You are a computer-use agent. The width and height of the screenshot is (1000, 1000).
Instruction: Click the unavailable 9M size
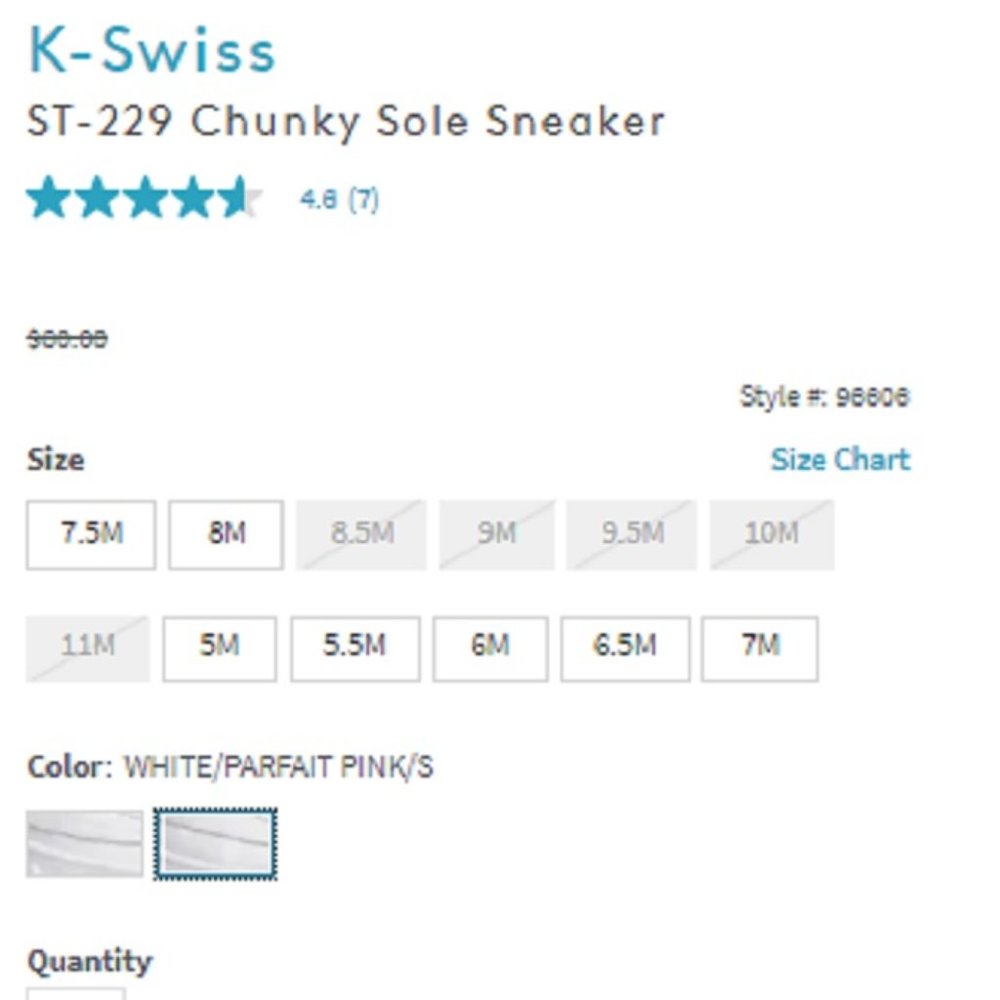pyautogui.click(x=496, y=534)
